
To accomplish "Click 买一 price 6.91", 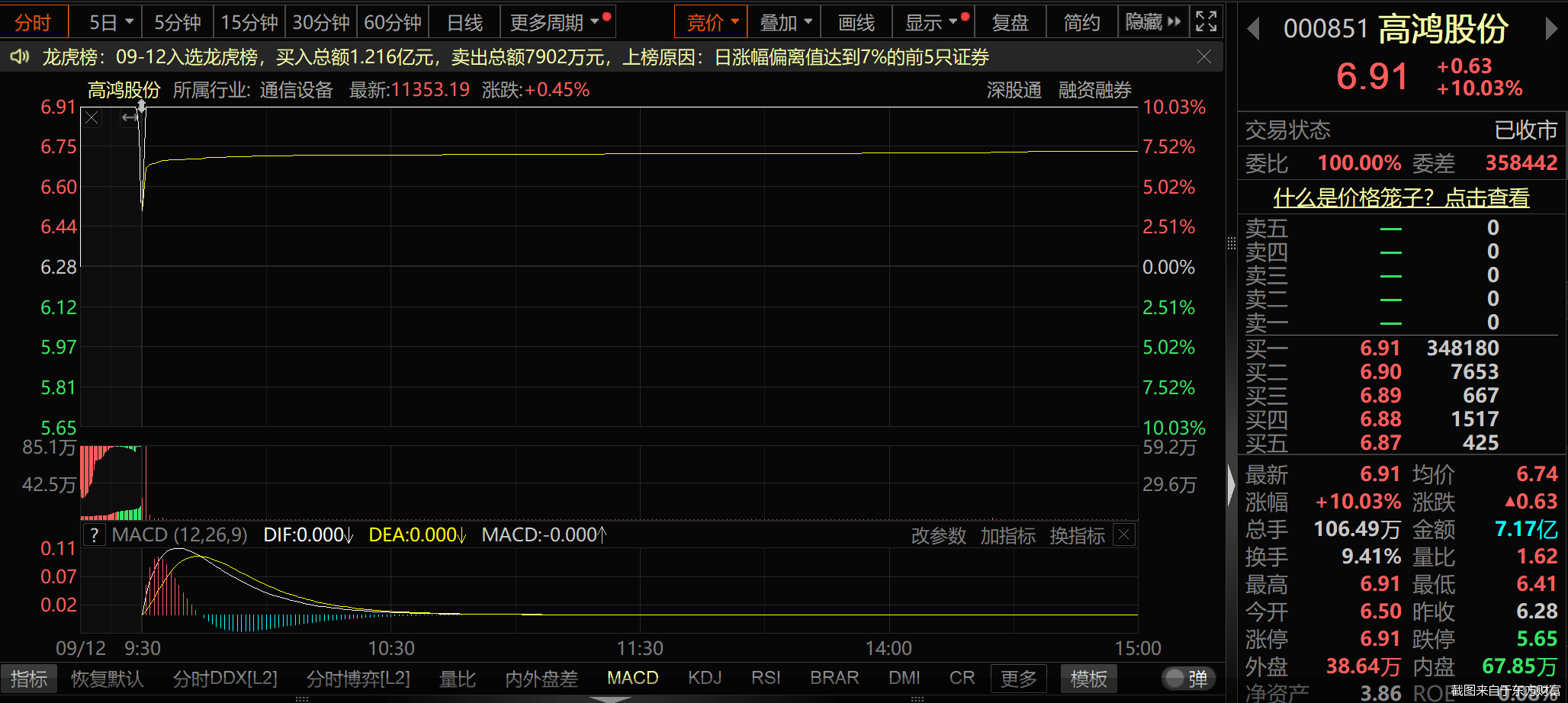I will [1380, 348].
